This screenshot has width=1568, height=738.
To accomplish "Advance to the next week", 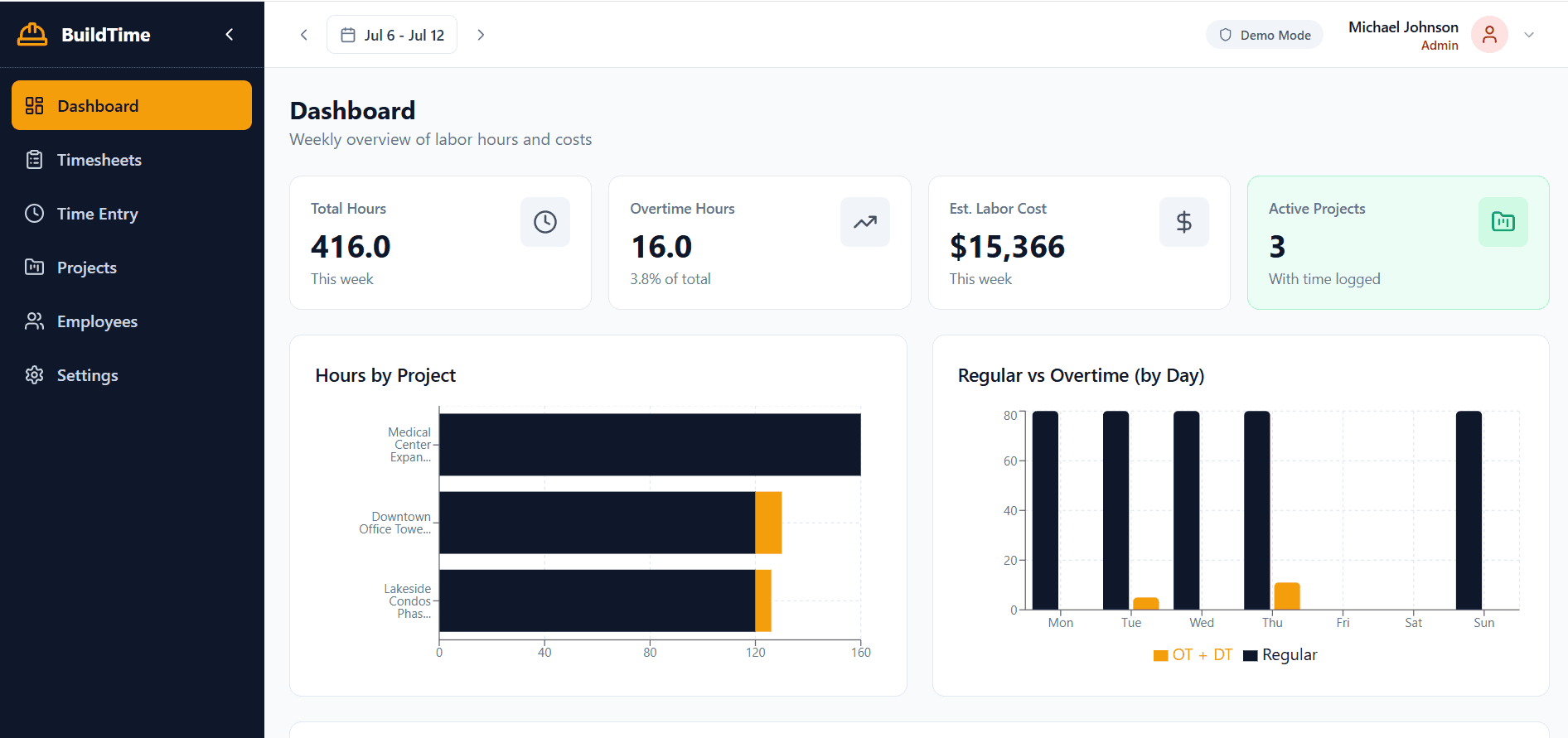I will [481, 35].
